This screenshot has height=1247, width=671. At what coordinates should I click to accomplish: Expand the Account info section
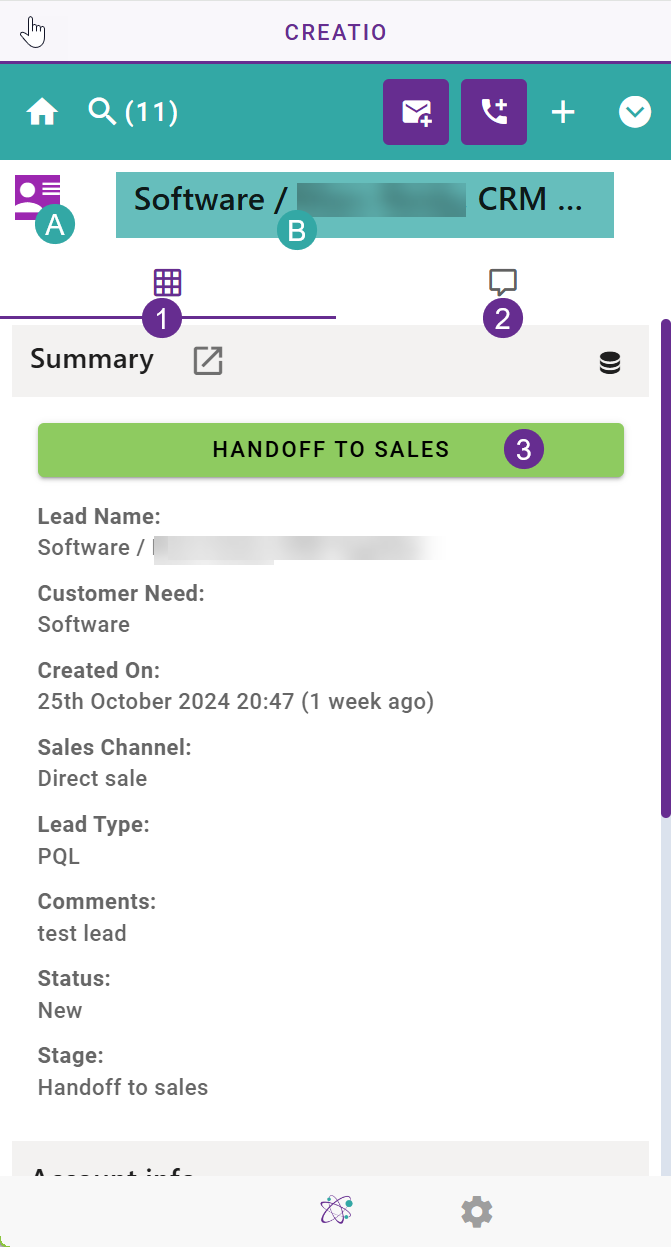[x=330, y=1159]
